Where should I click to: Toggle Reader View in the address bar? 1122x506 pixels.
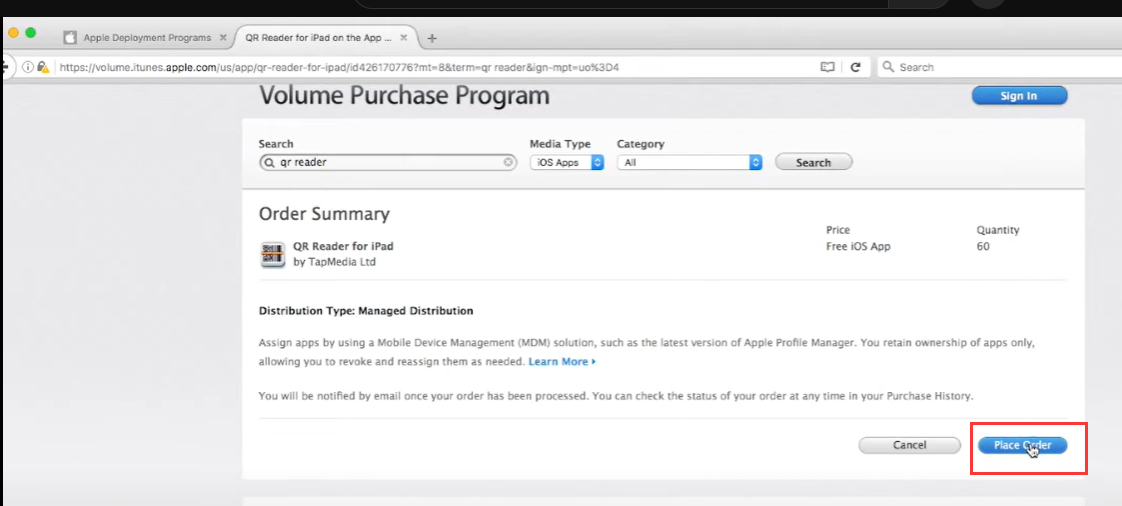[827, 67]
